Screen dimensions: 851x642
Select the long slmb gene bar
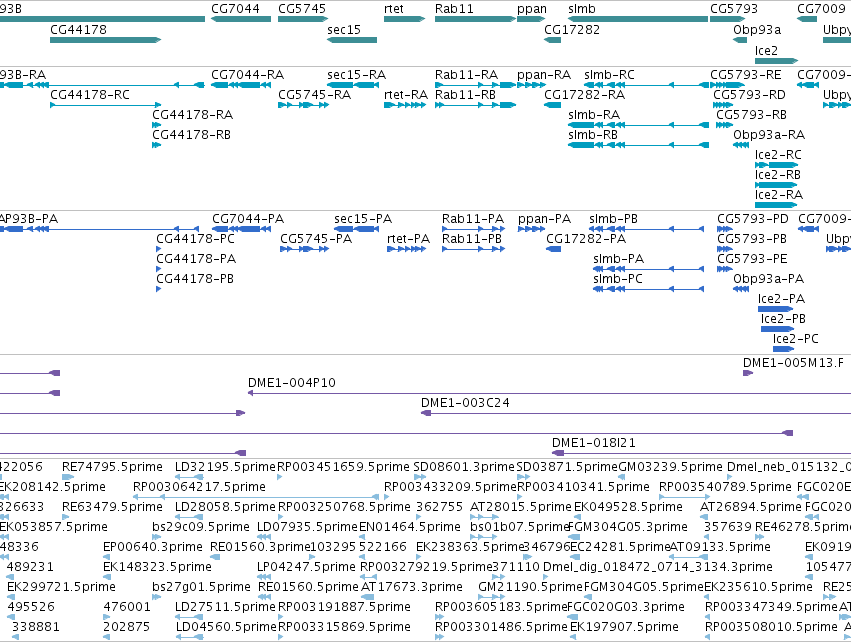[638, 19]
